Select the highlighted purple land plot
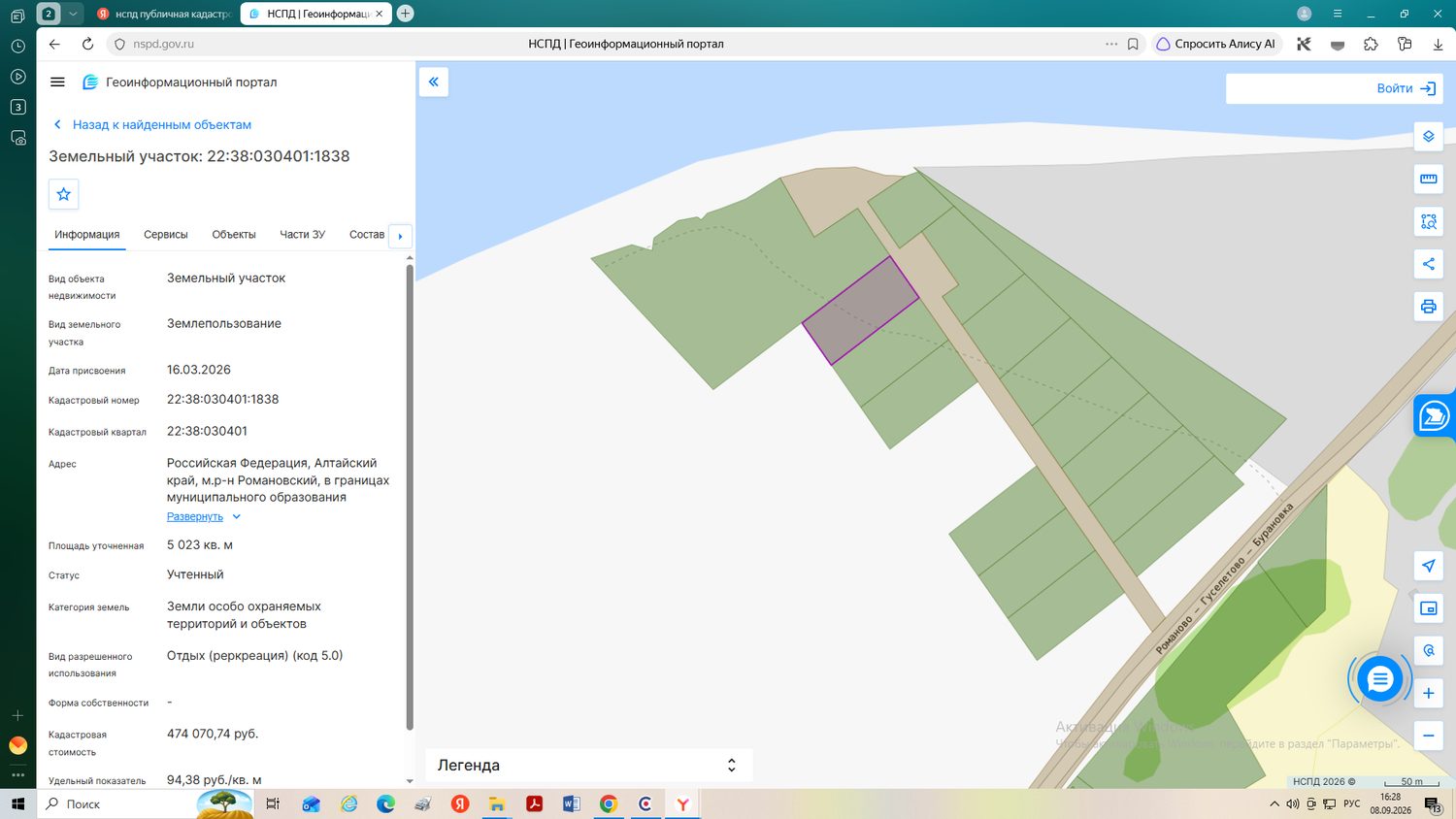This screenshot has height=819, width=1456. (861, 310)
